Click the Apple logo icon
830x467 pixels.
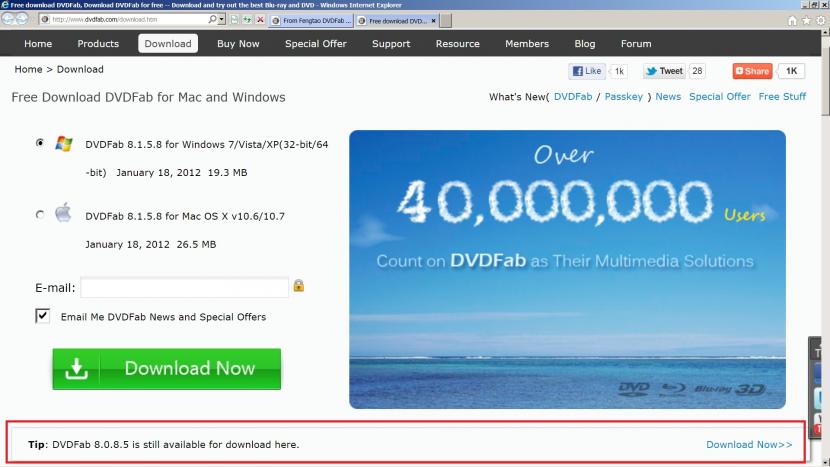coord(63,213)
